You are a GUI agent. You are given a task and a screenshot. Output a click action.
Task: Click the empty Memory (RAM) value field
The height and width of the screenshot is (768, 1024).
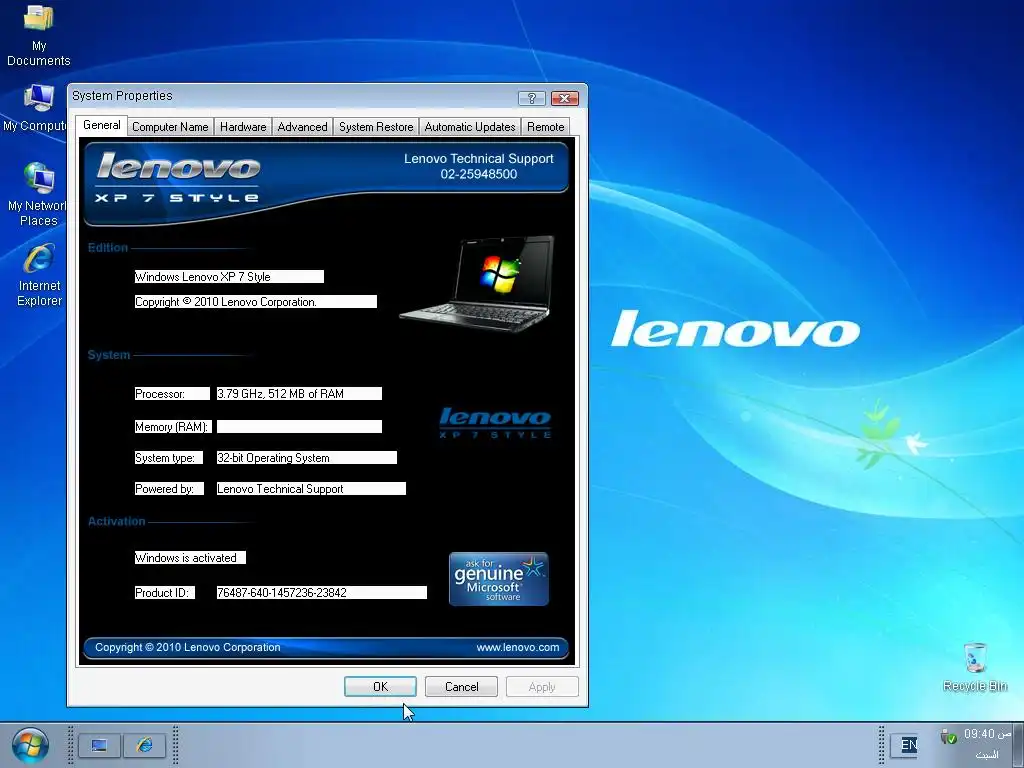(299, 426)
